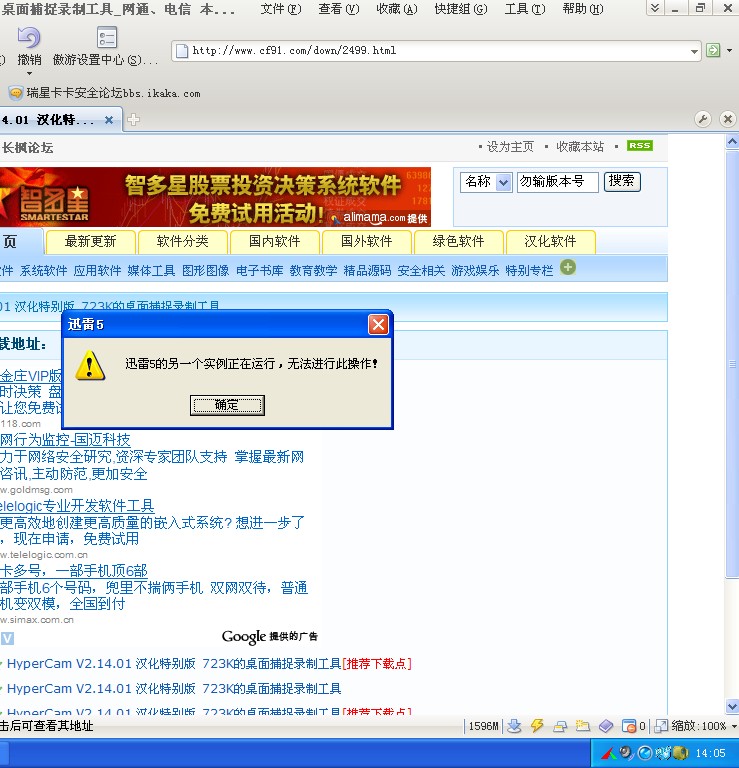Switch to the 汉化软件 tab
Screen dimensions: 739x768
(550, 241)
